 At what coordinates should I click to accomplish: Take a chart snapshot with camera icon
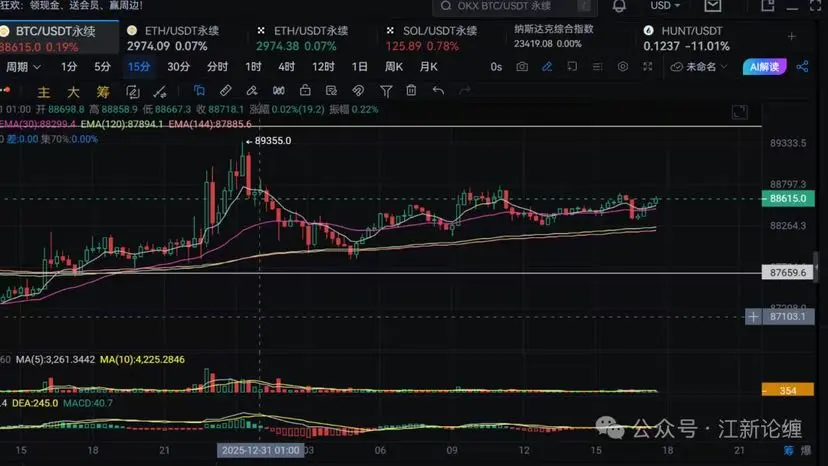(x=522, y=67)
